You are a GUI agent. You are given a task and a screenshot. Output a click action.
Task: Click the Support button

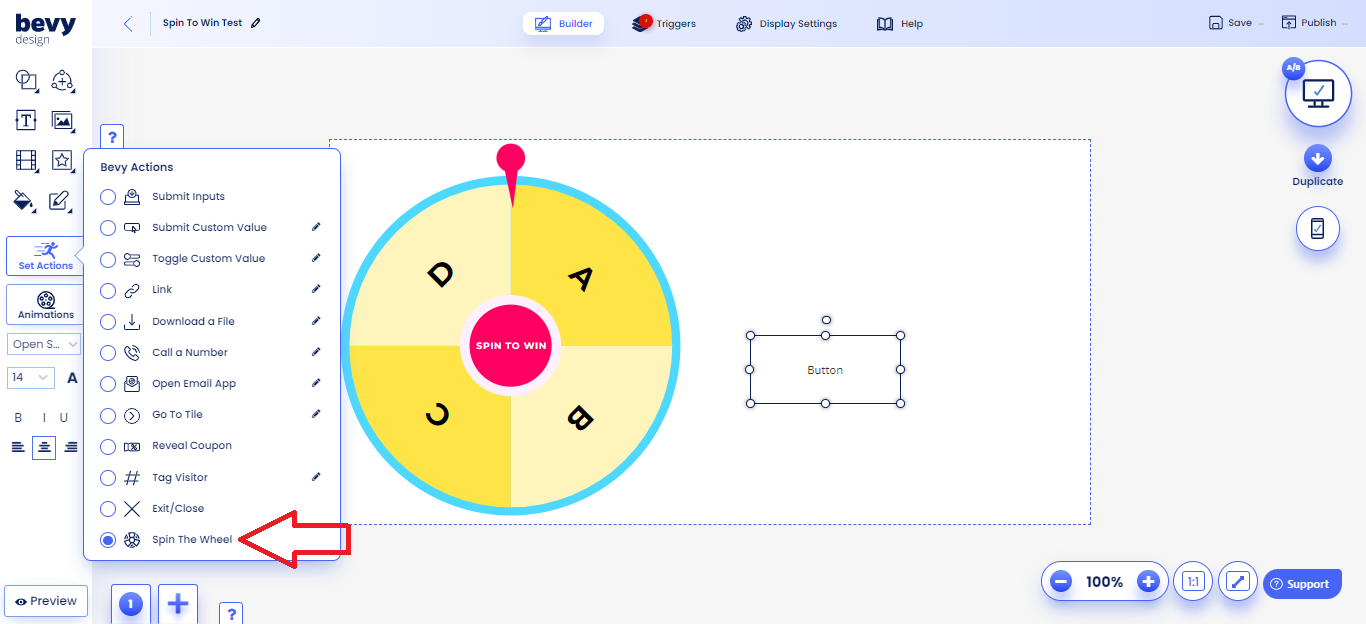(1302, 582)
